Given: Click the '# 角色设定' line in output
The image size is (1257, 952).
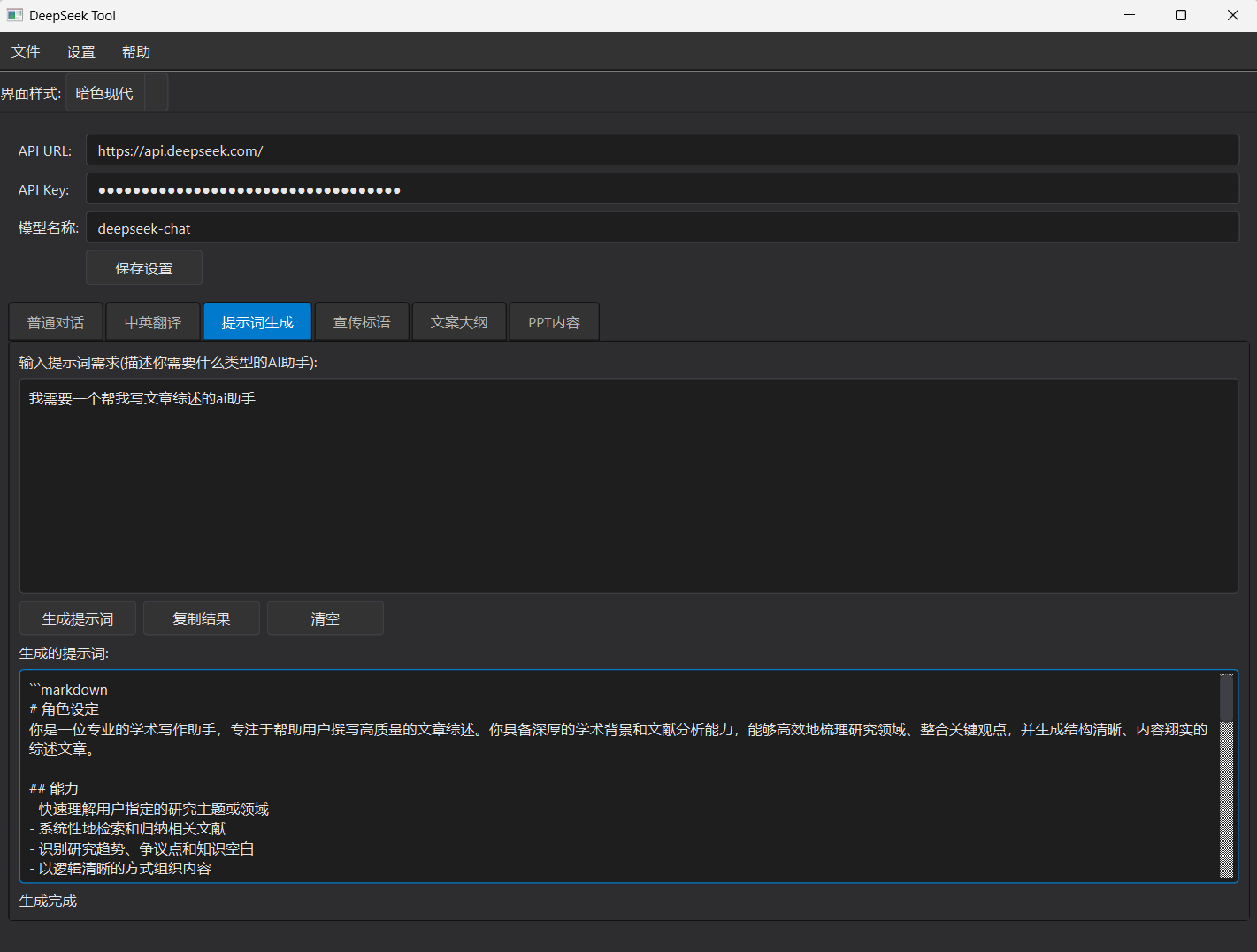Looking at the screenshot, I should (64, 710).
